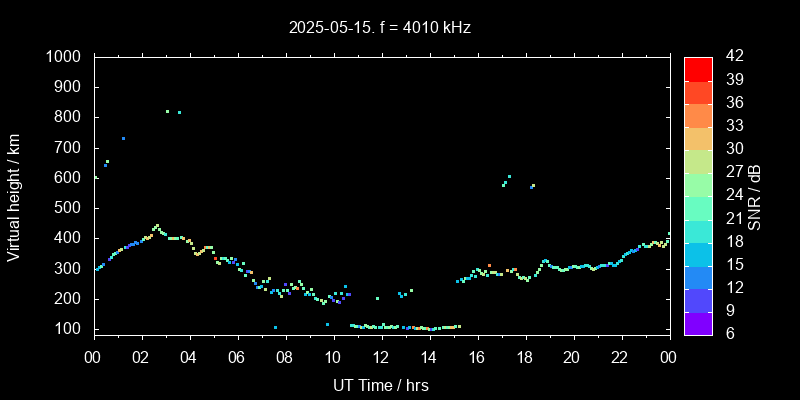Click the 42 label on the SNR colorbar
This screenshot has width=800, height=400.
coord(732,57)
